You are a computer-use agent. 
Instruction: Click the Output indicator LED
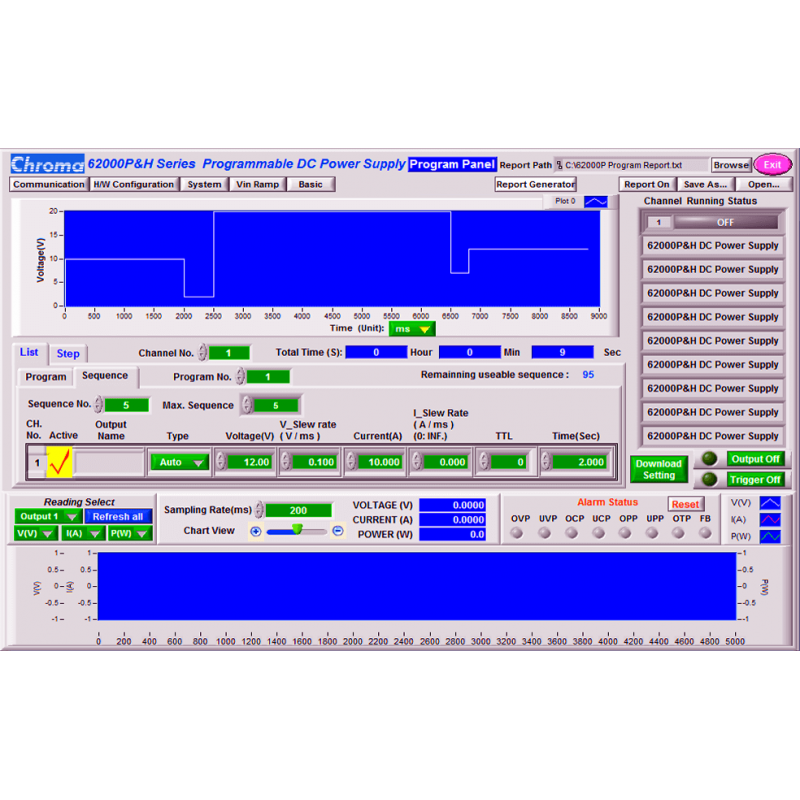709,459
